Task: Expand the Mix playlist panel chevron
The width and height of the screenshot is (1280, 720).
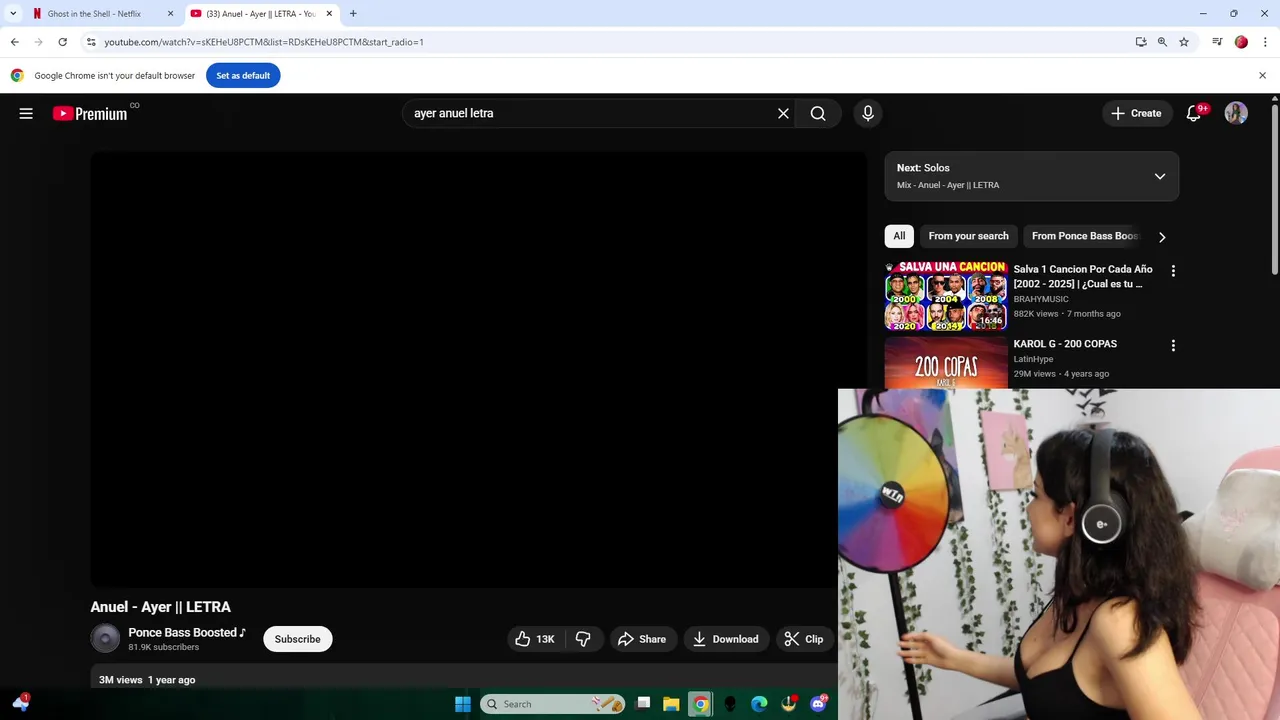Action: [x=1160, y=176]
